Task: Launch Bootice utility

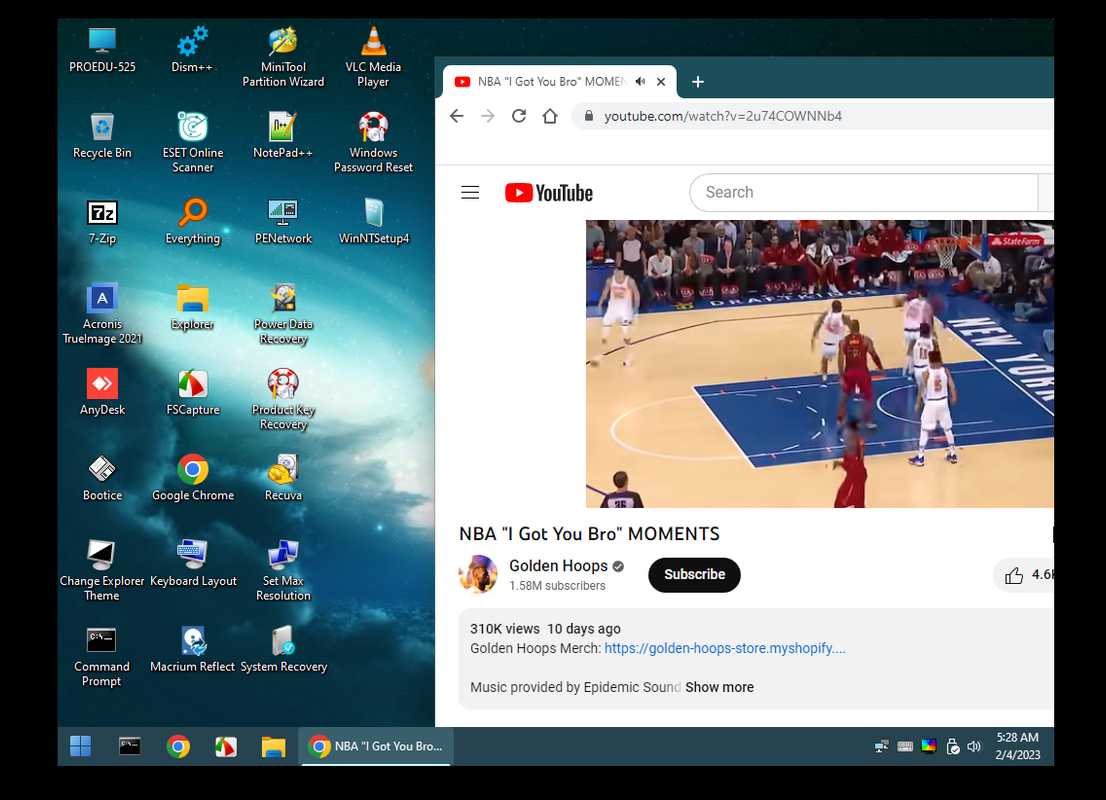Action: [102, 478]
